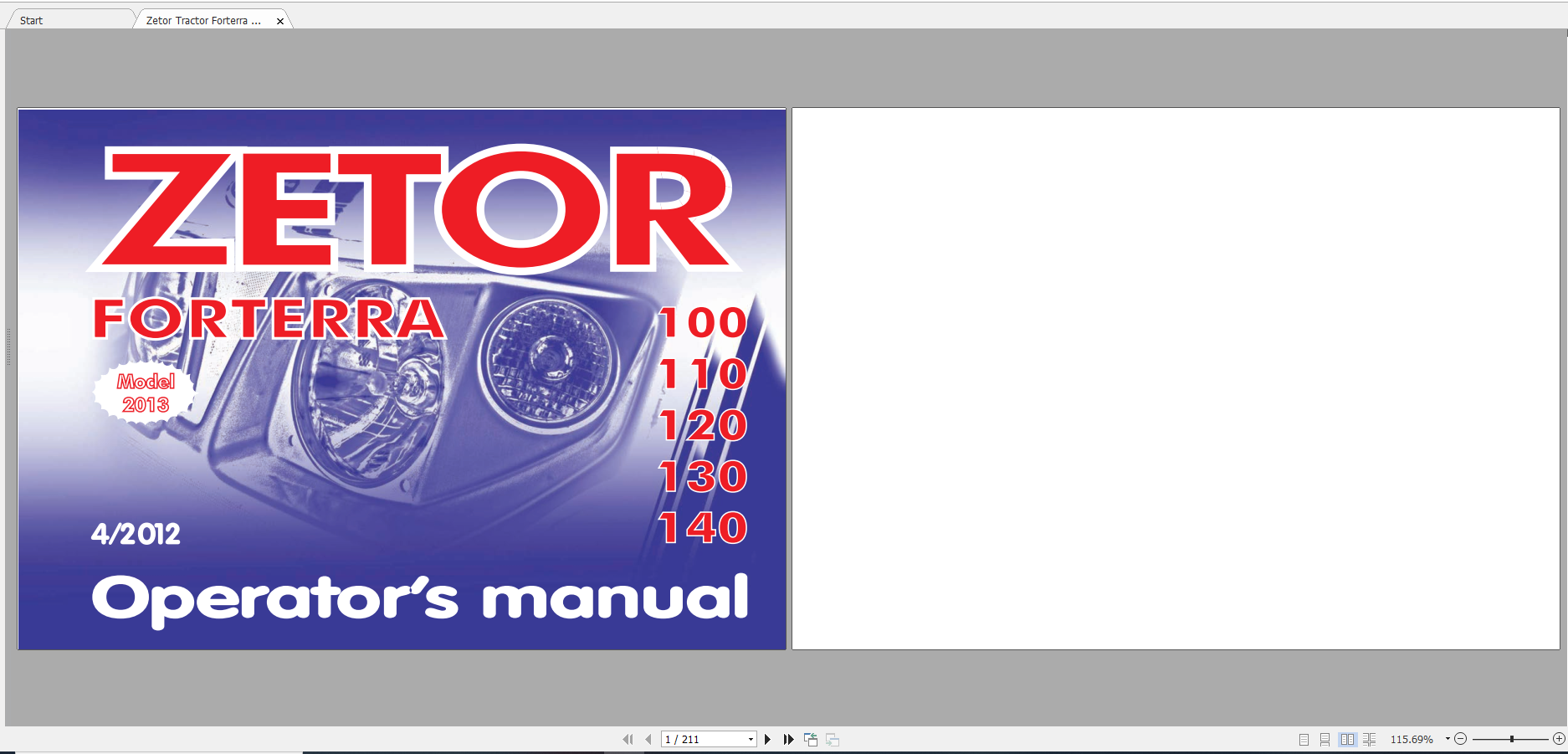Zoom out with the minus button
Screen dimensions: 1568x754
click(1461, 739)
